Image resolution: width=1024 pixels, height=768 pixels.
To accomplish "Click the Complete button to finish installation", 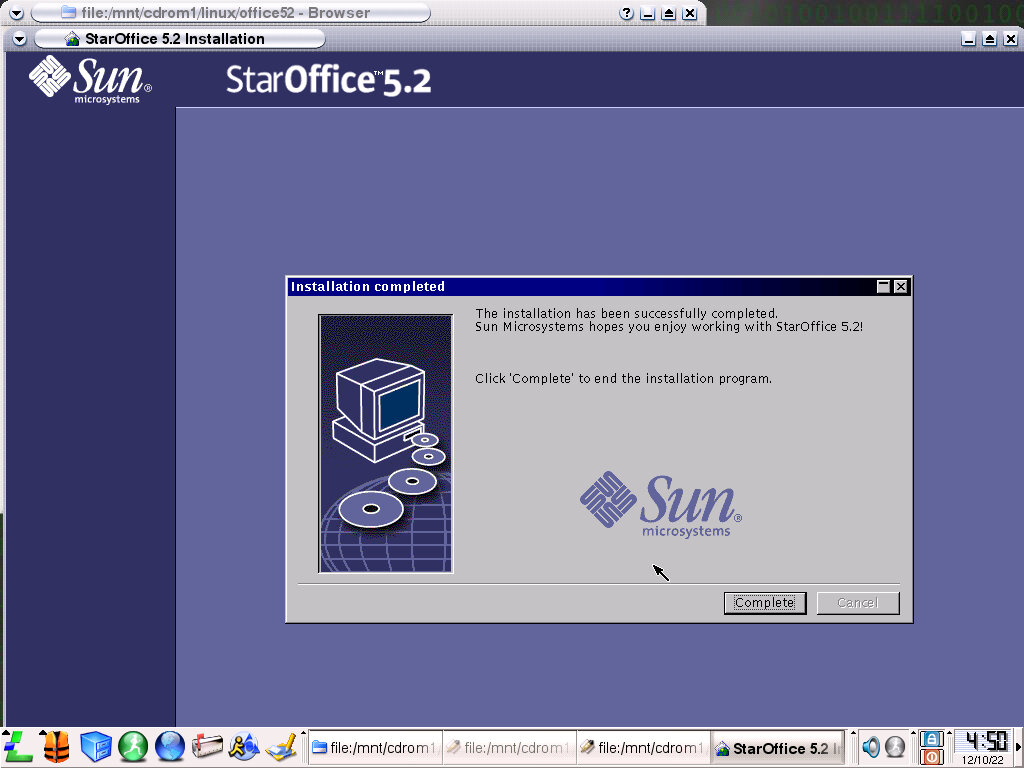I will 764,603.
